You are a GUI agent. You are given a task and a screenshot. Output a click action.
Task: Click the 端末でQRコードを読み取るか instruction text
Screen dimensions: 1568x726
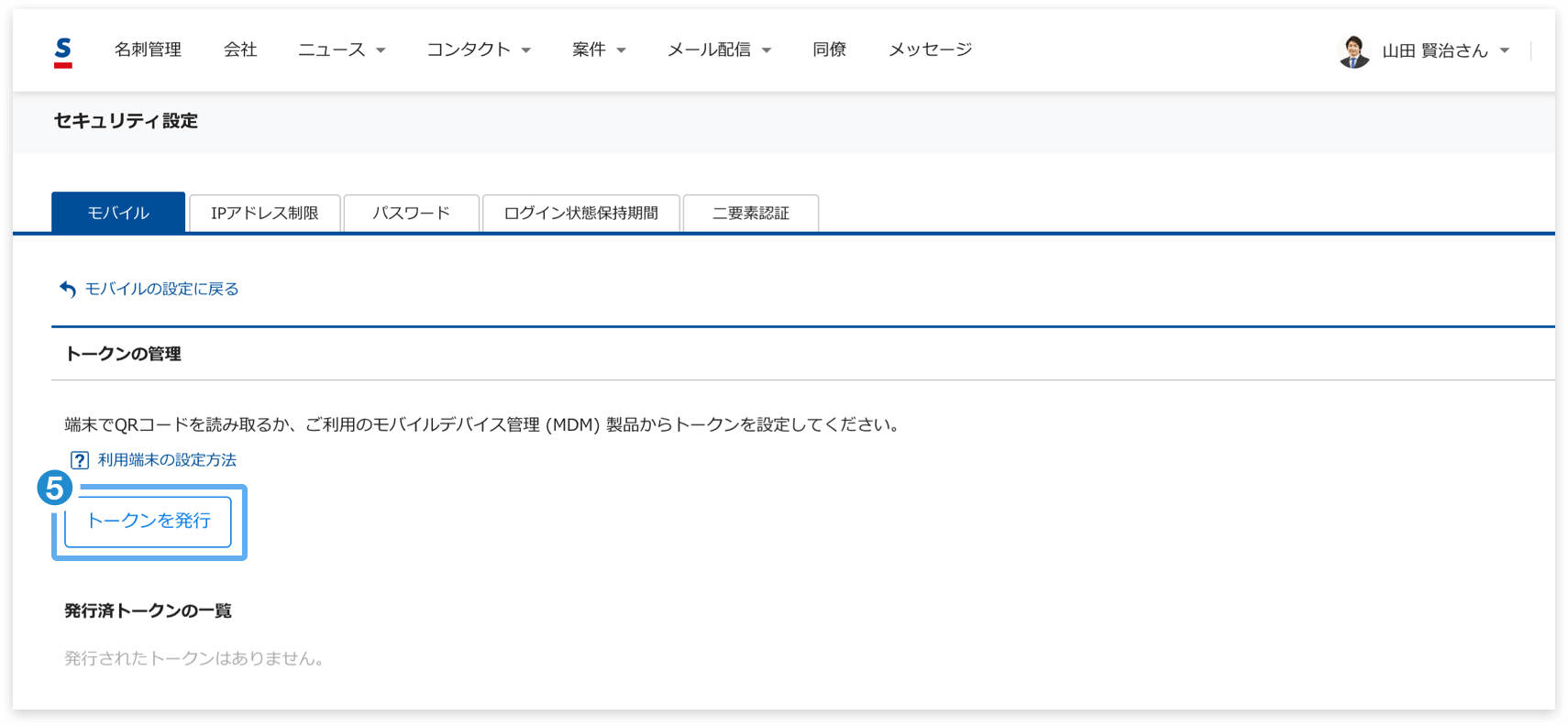[x=483, y=424]
